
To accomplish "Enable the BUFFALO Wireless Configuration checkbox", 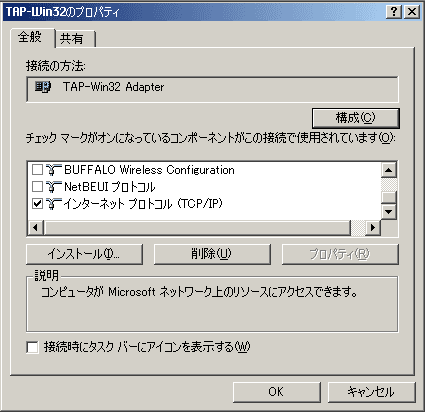I will point(37,170).
